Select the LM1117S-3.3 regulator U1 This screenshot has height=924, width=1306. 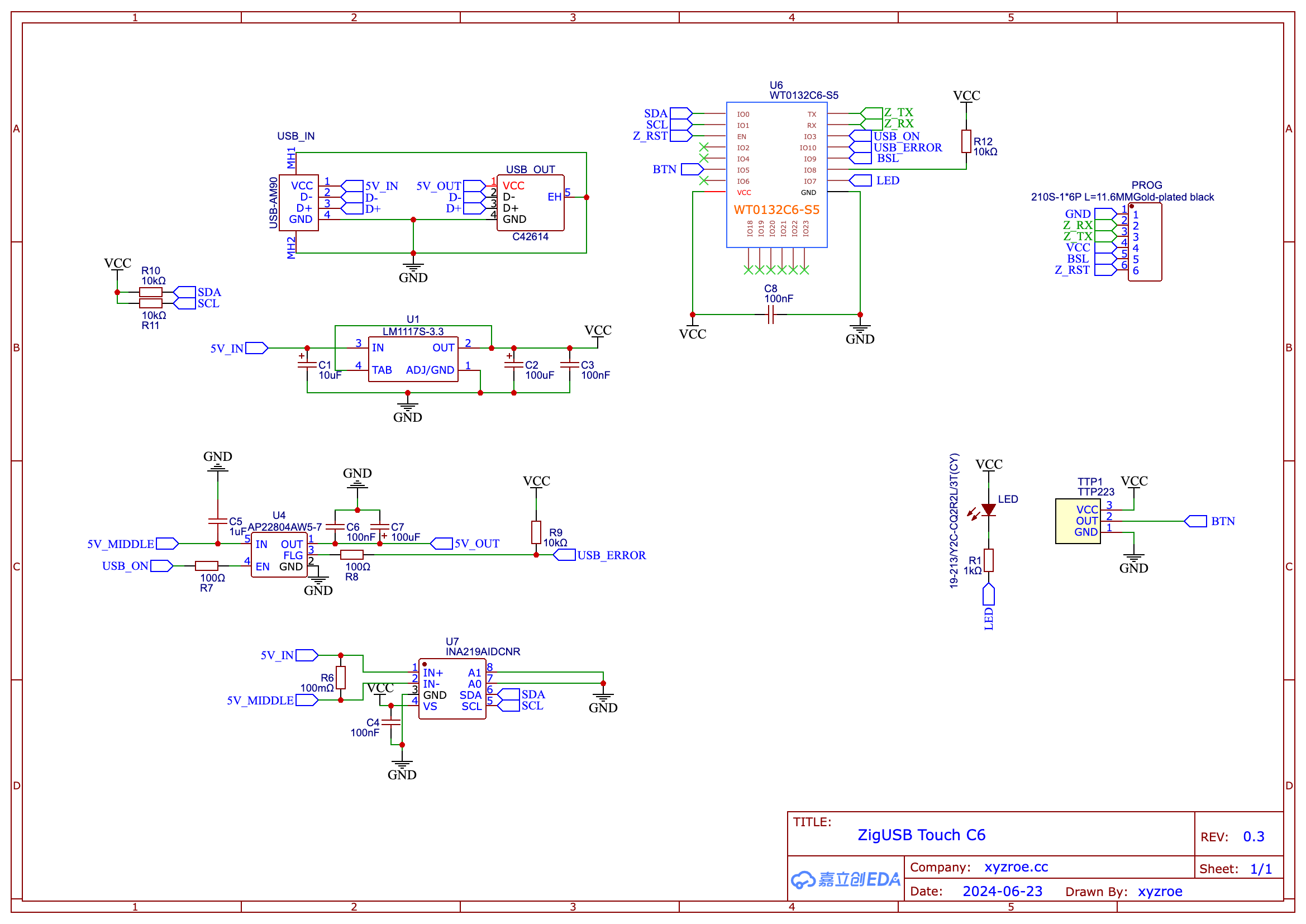413,359
